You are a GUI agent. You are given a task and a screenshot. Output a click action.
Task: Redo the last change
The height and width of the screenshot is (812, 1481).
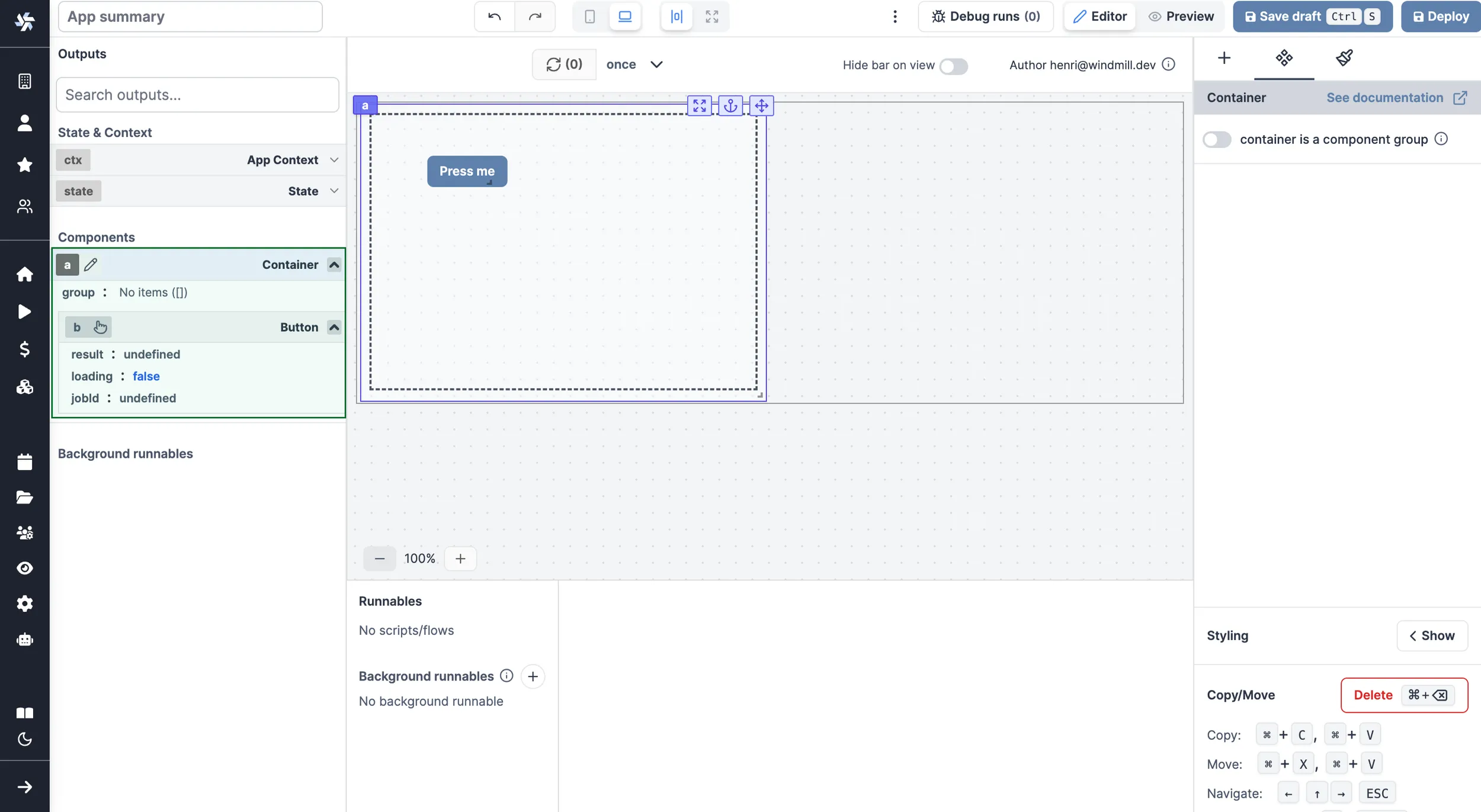535,16
